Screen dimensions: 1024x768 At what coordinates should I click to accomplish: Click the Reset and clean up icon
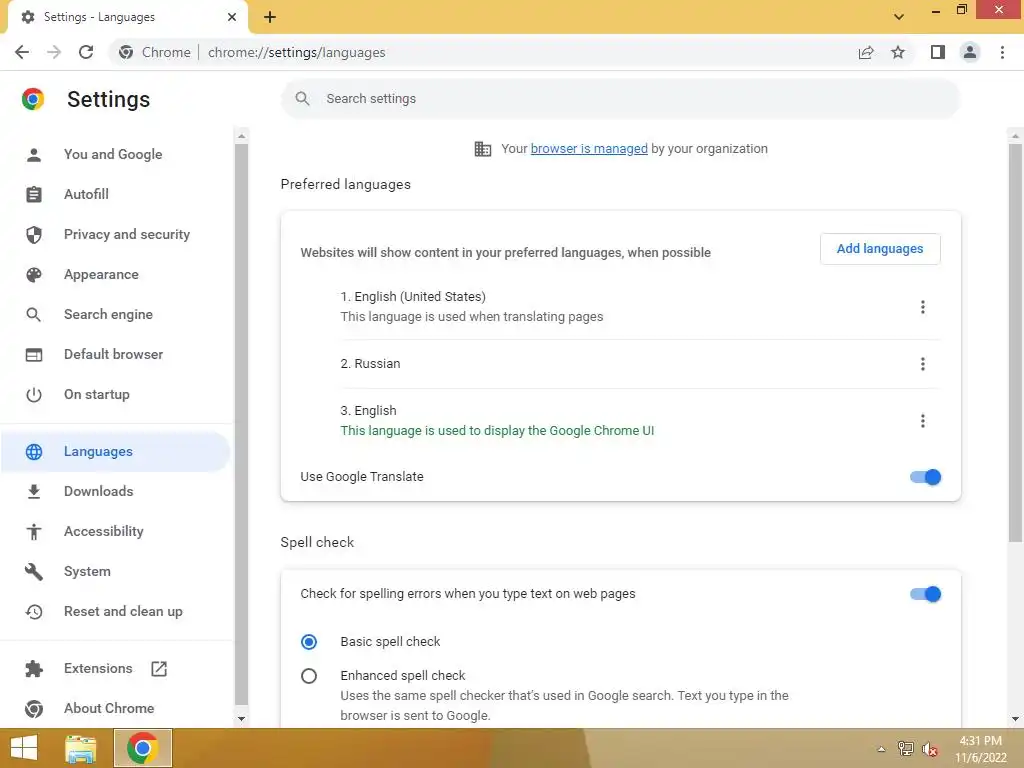pyautogui.click(x=34, y=611)
